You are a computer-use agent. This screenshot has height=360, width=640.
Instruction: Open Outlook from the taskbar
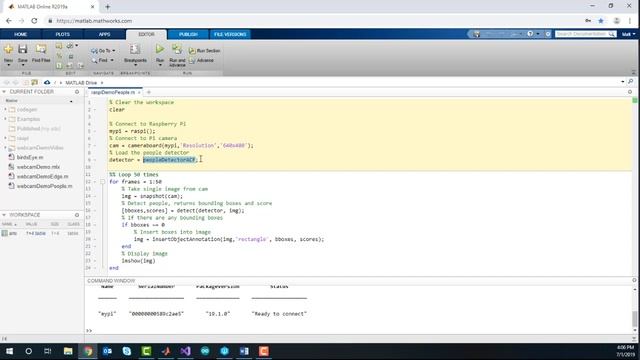107,351
